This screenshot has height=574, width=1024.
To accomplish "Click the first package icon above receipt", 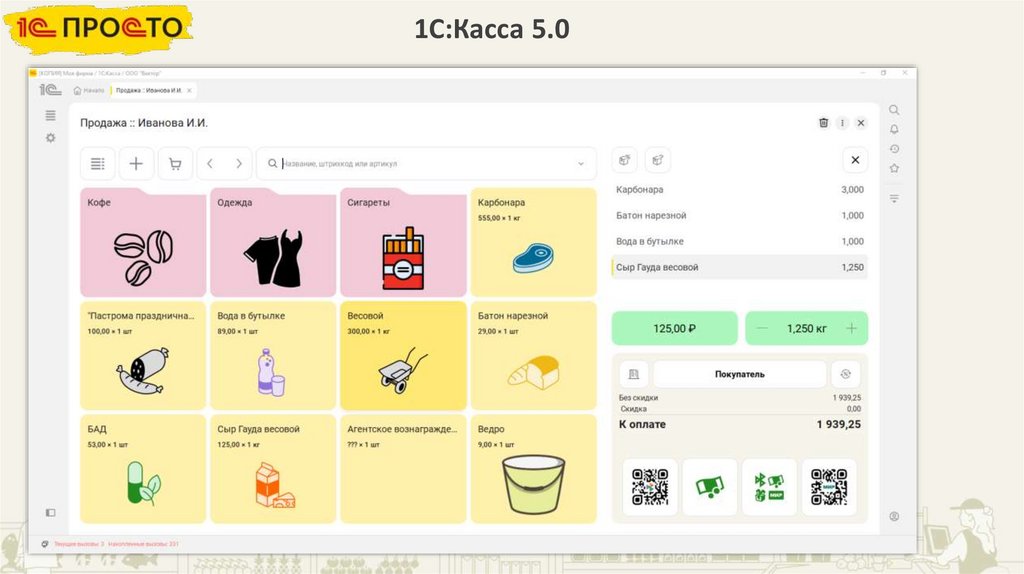I will pyautogui.click(x=624, y=160).
